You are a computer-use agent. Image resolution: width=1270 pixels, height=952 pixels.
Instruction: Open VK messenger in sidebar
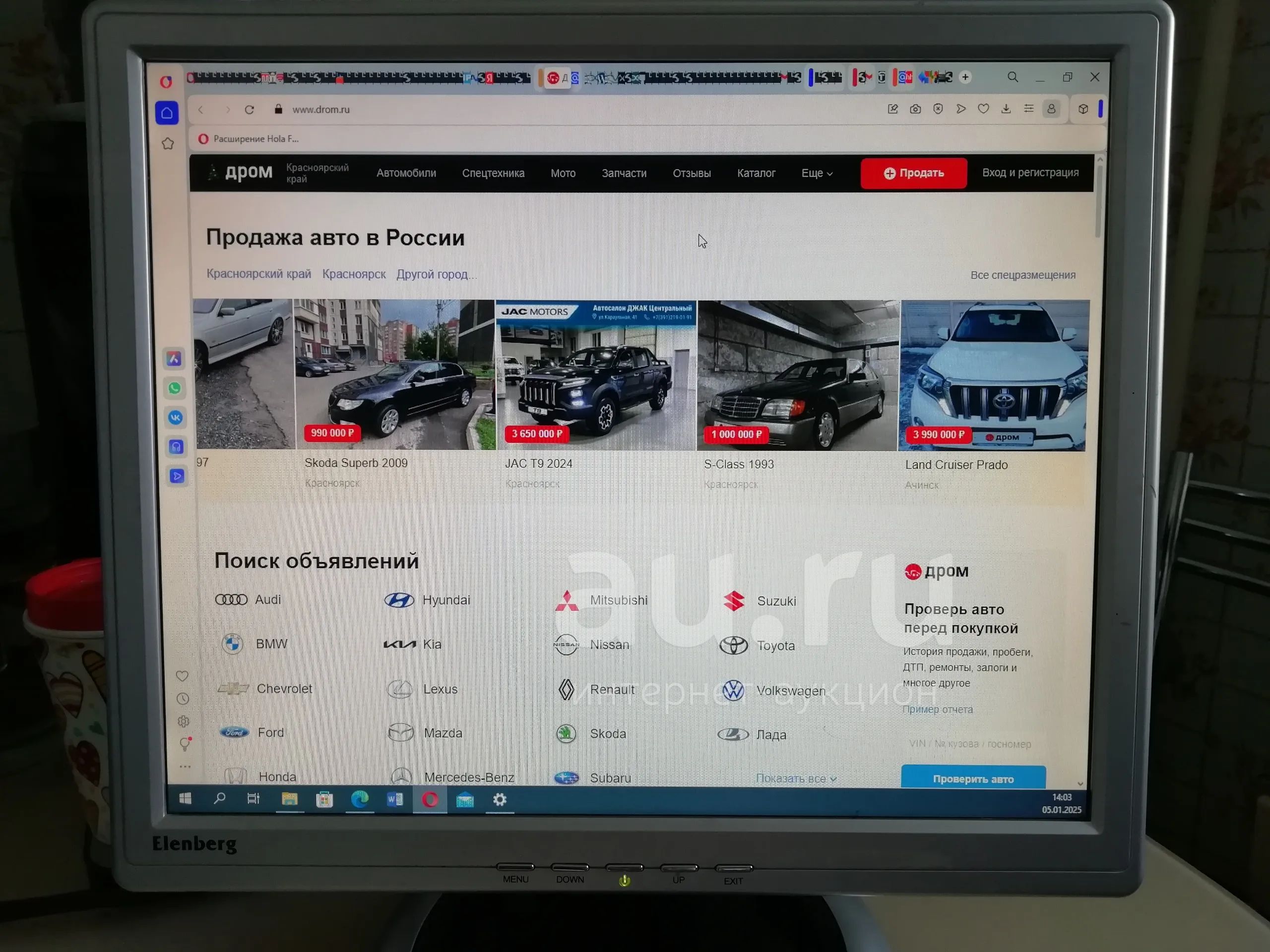click(x=175, y=417)
